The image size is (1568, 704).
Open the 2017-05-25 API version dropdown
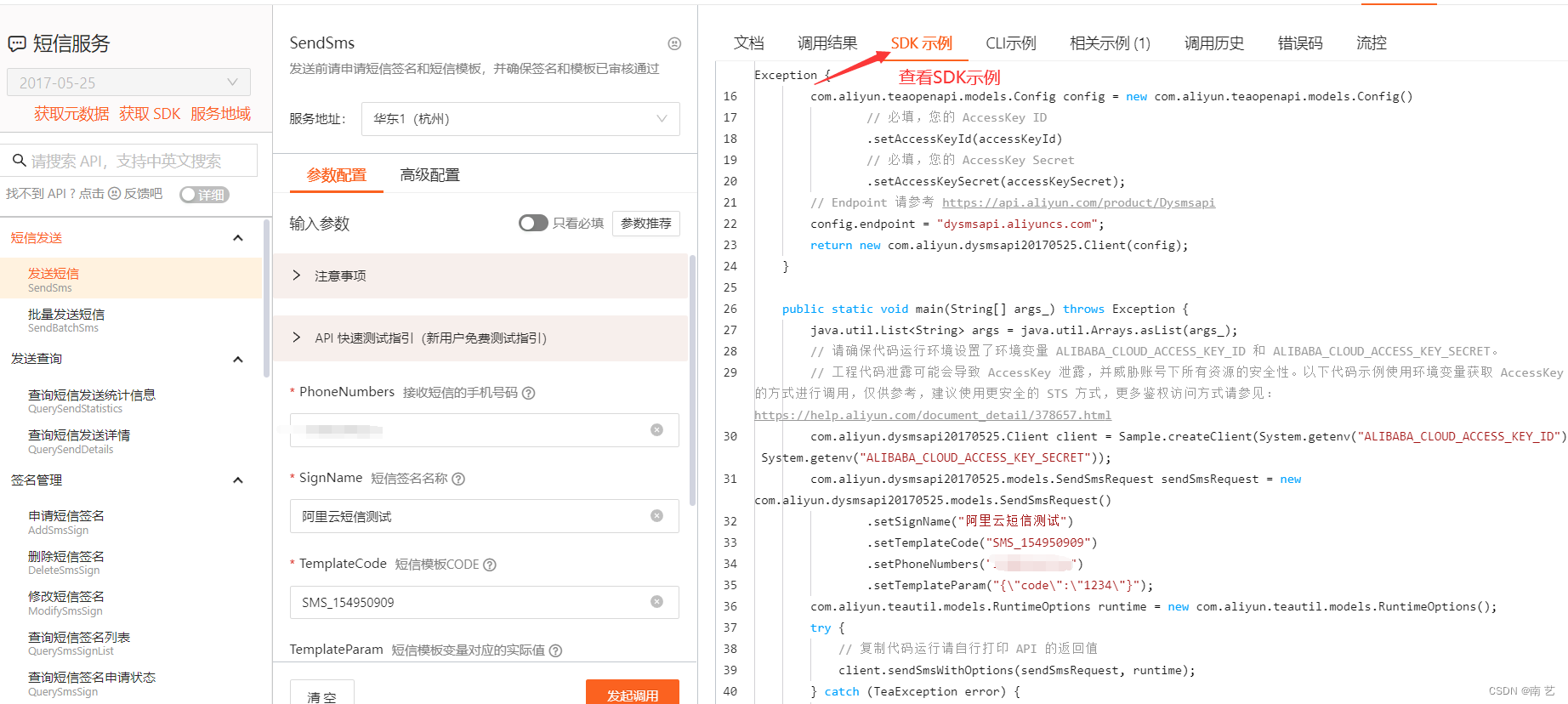tap(128, 82)
